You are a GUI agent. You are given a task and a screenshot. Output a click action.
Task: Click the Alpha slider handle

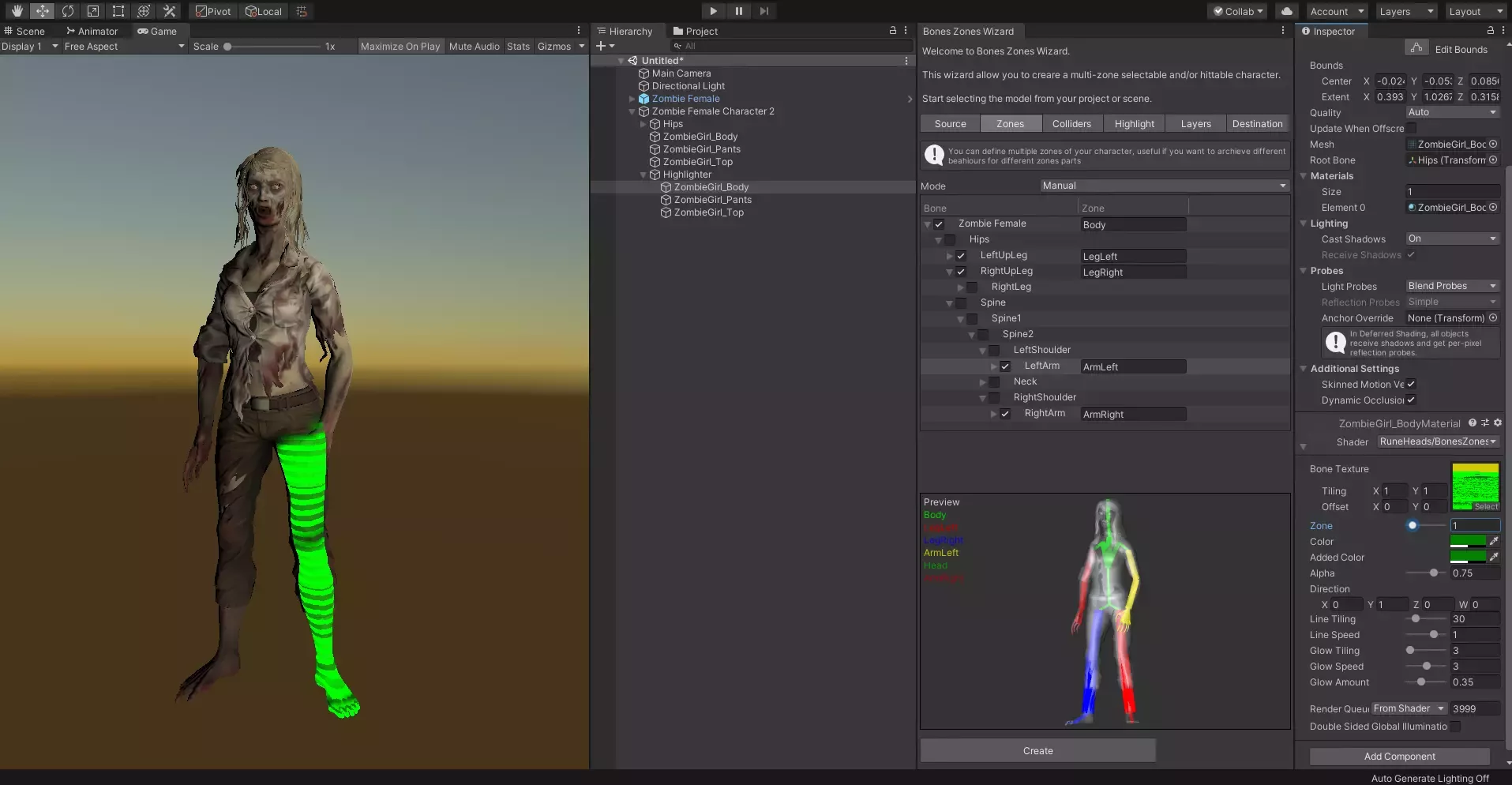point(1433,573)
